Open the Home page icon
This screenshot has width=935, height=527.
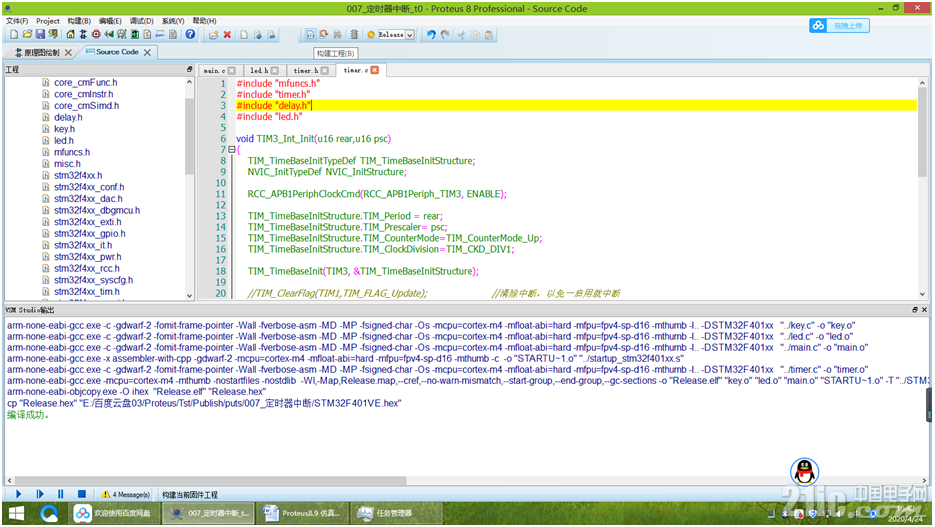[x=70, y=35]
